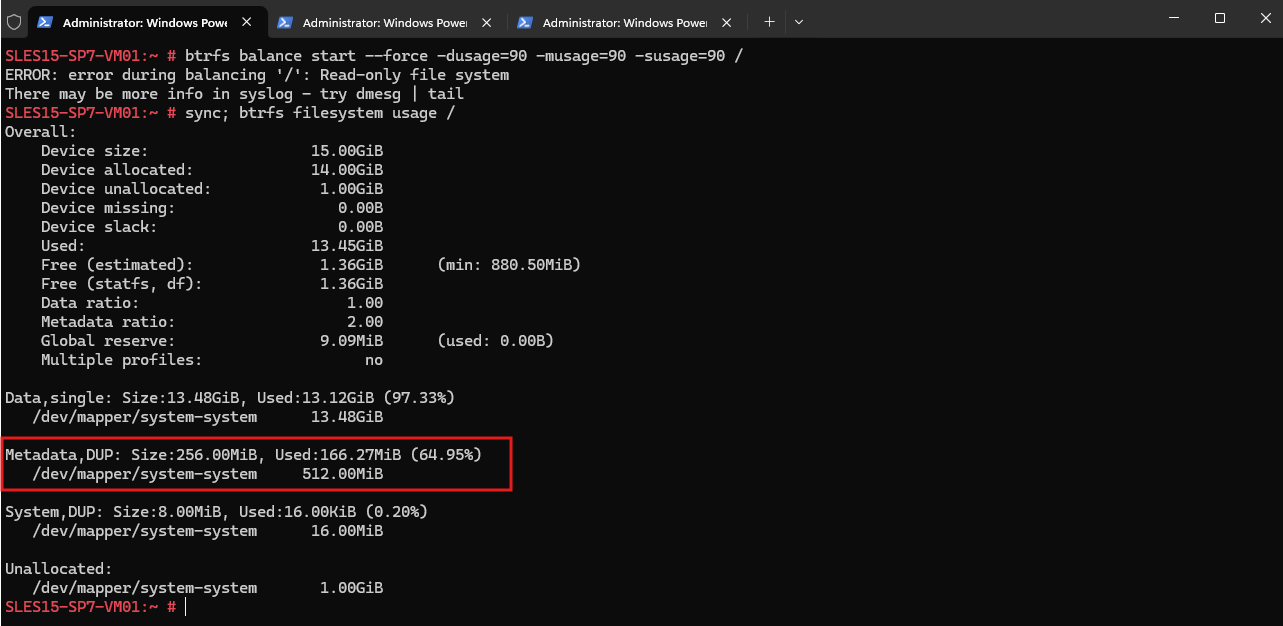Close the middle PowerShell tab

point(487,22)
